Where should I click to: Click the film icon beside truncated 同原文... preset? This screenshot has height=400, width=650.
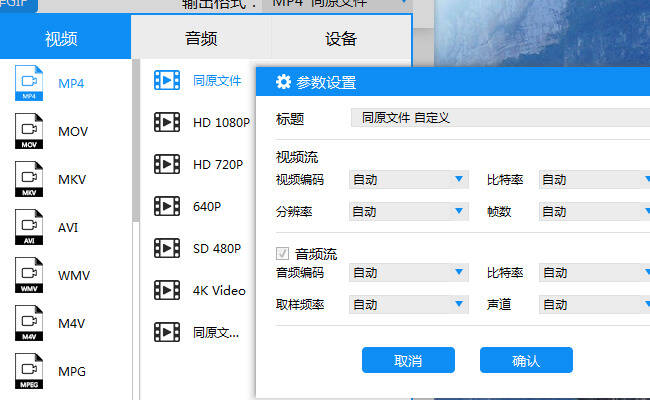click(167, 332)
